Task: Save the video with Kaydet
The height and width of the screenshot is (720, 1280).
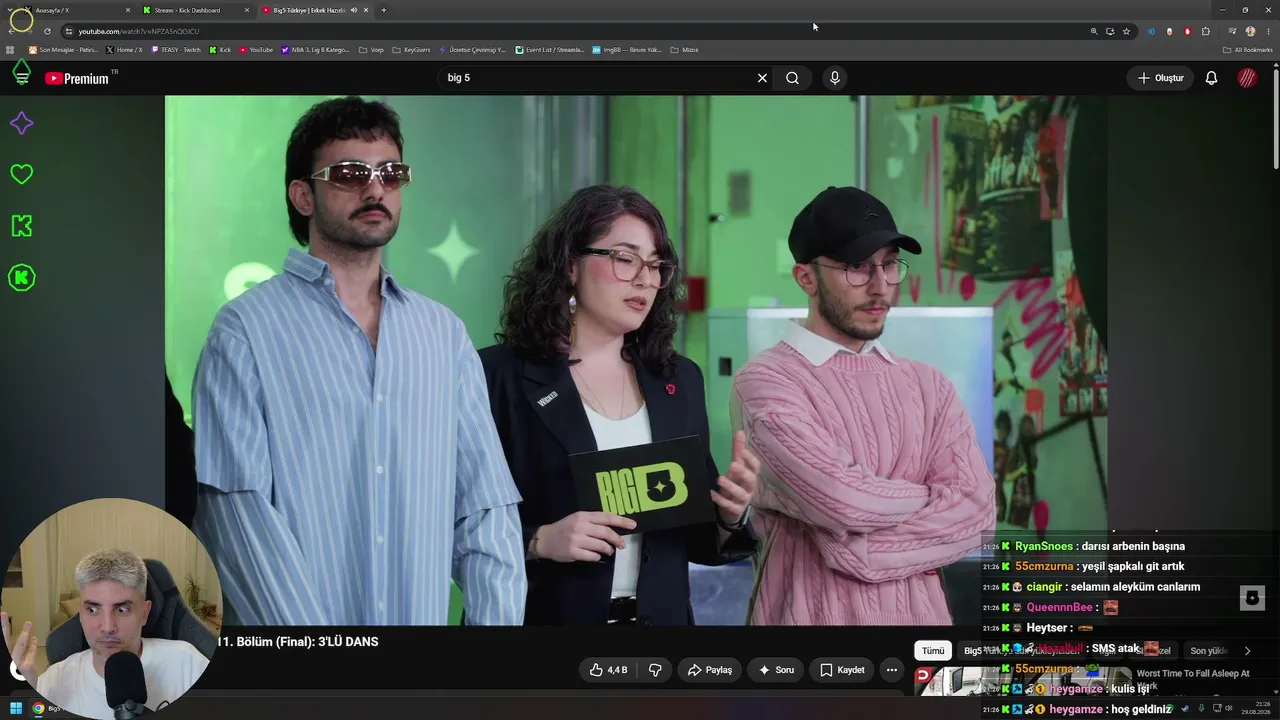Action: click(x=842, y=670)
